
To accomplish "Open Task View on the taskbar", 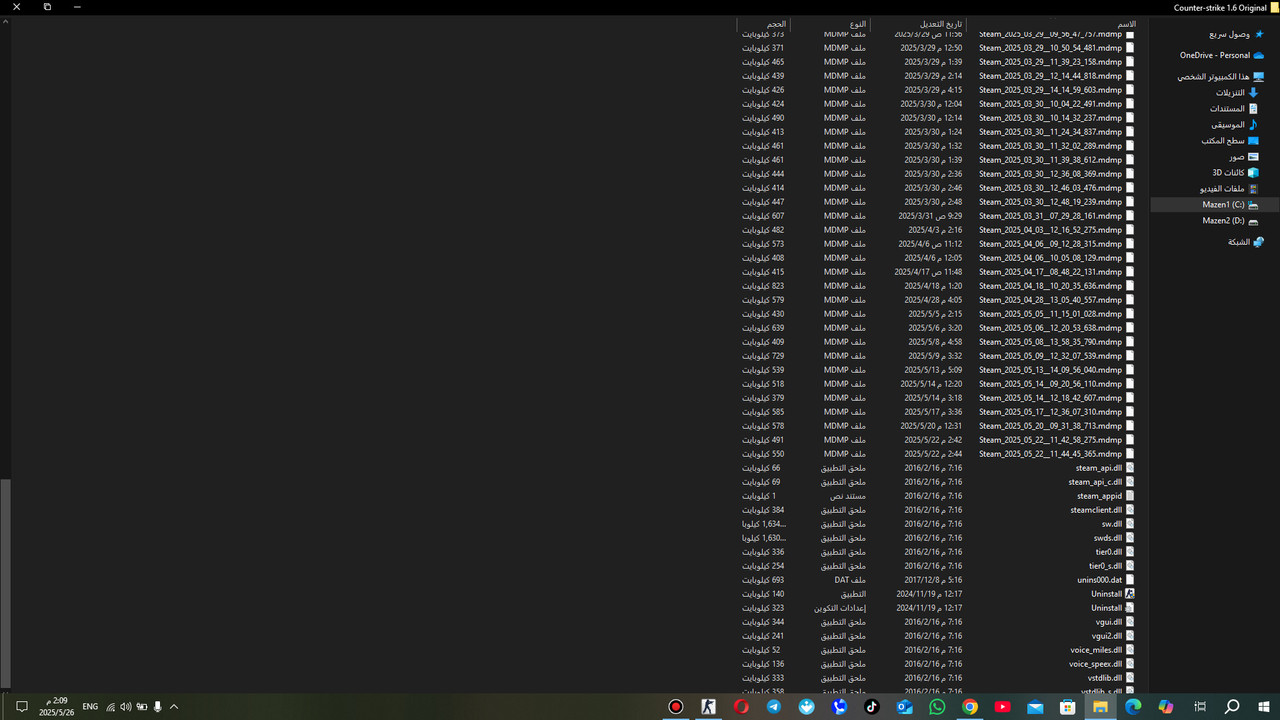I will tap(1199, 707).
